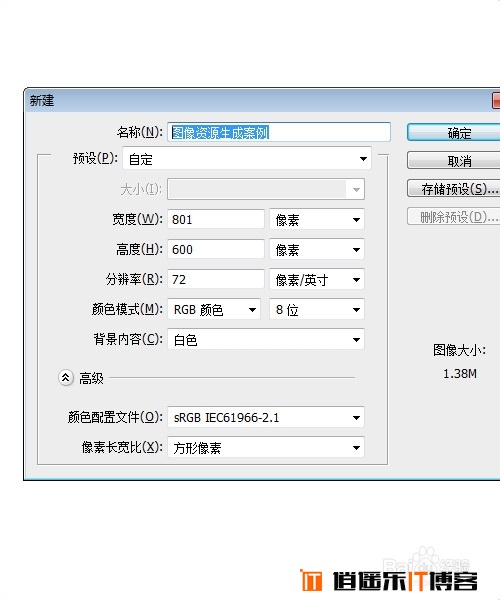Open the 预设 dropdown showing 自定
The height and width of the screenshot is (600, 500).
pos(247,158)
